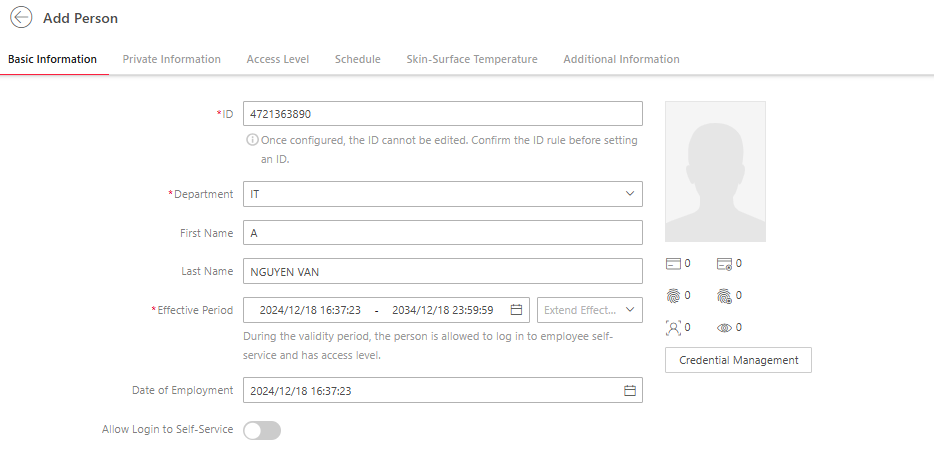Click the effective period end date 2034/12/18
Viewport: 934px width, 475px height.
point(443,310)
